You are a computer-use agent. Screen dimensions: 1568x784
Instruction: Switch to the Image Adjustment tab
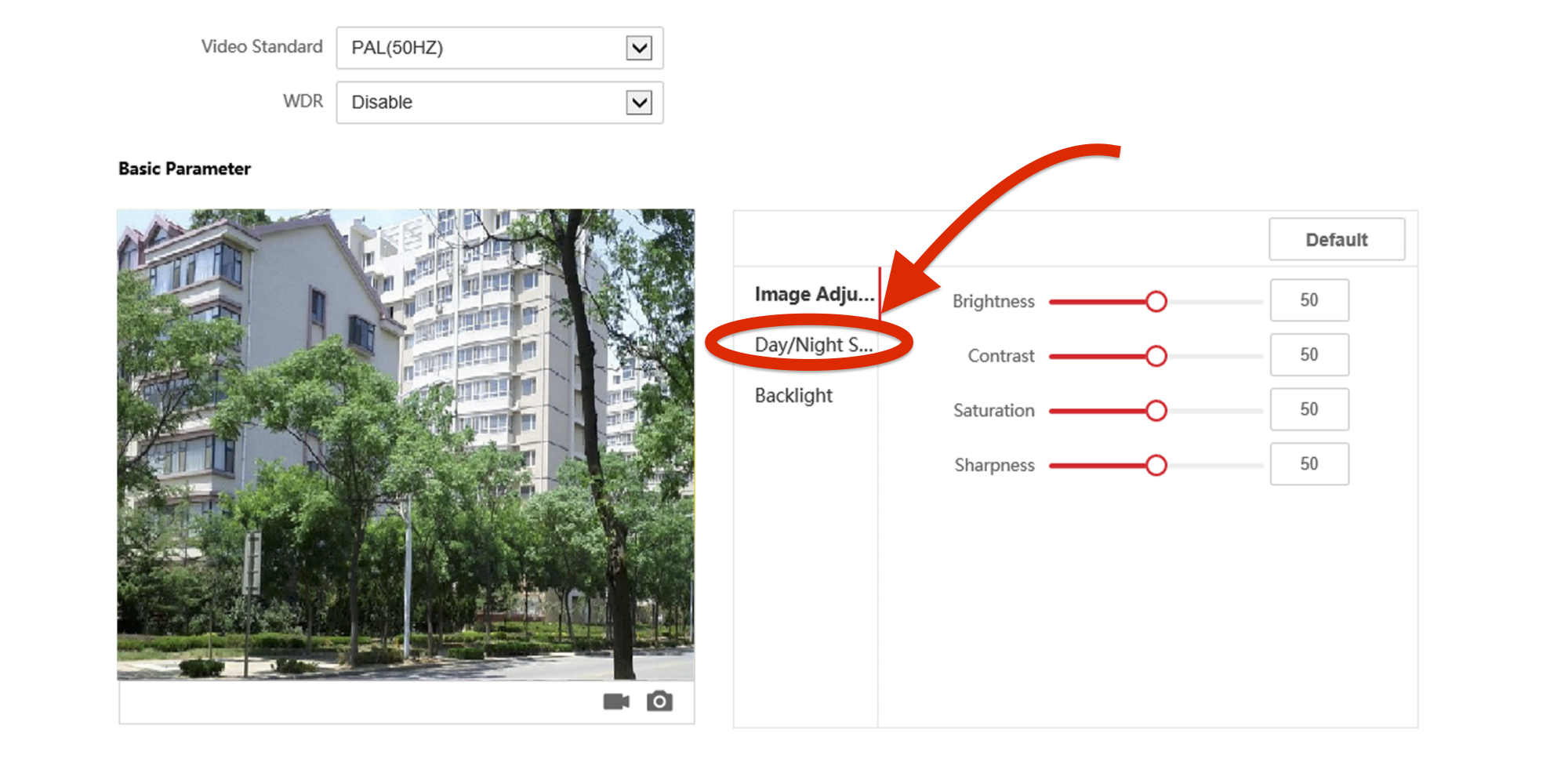pyautogui.click(x=813, y=294)
